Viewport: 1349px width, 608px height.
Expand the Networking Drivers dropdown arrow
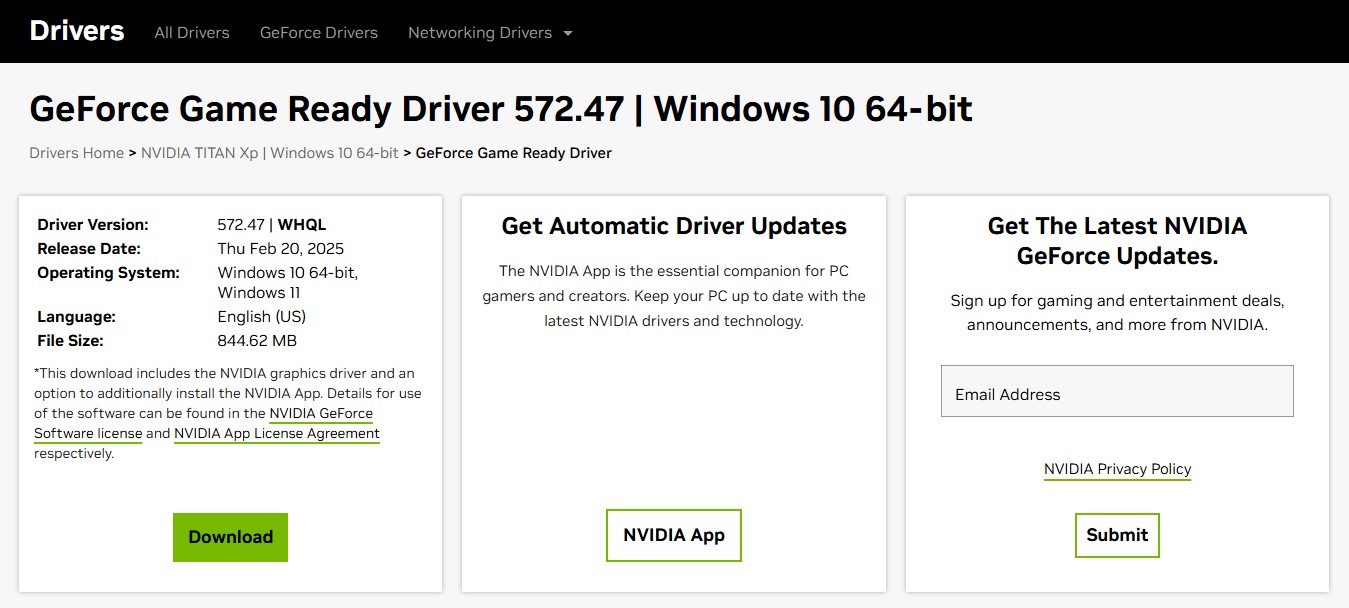[568, 33]
